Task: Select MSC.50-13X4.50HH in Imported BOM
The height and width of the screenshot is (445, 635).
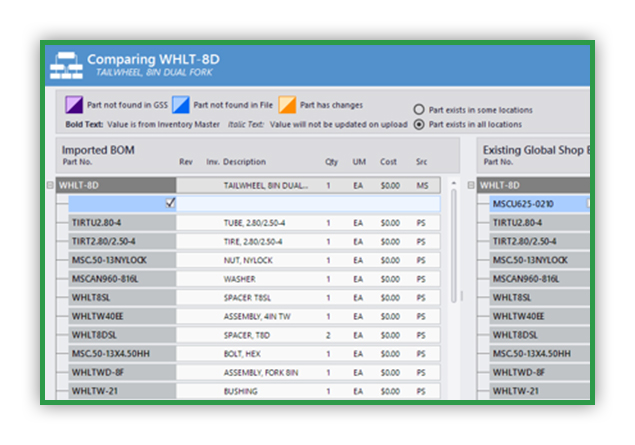Action: coord(122,353)
